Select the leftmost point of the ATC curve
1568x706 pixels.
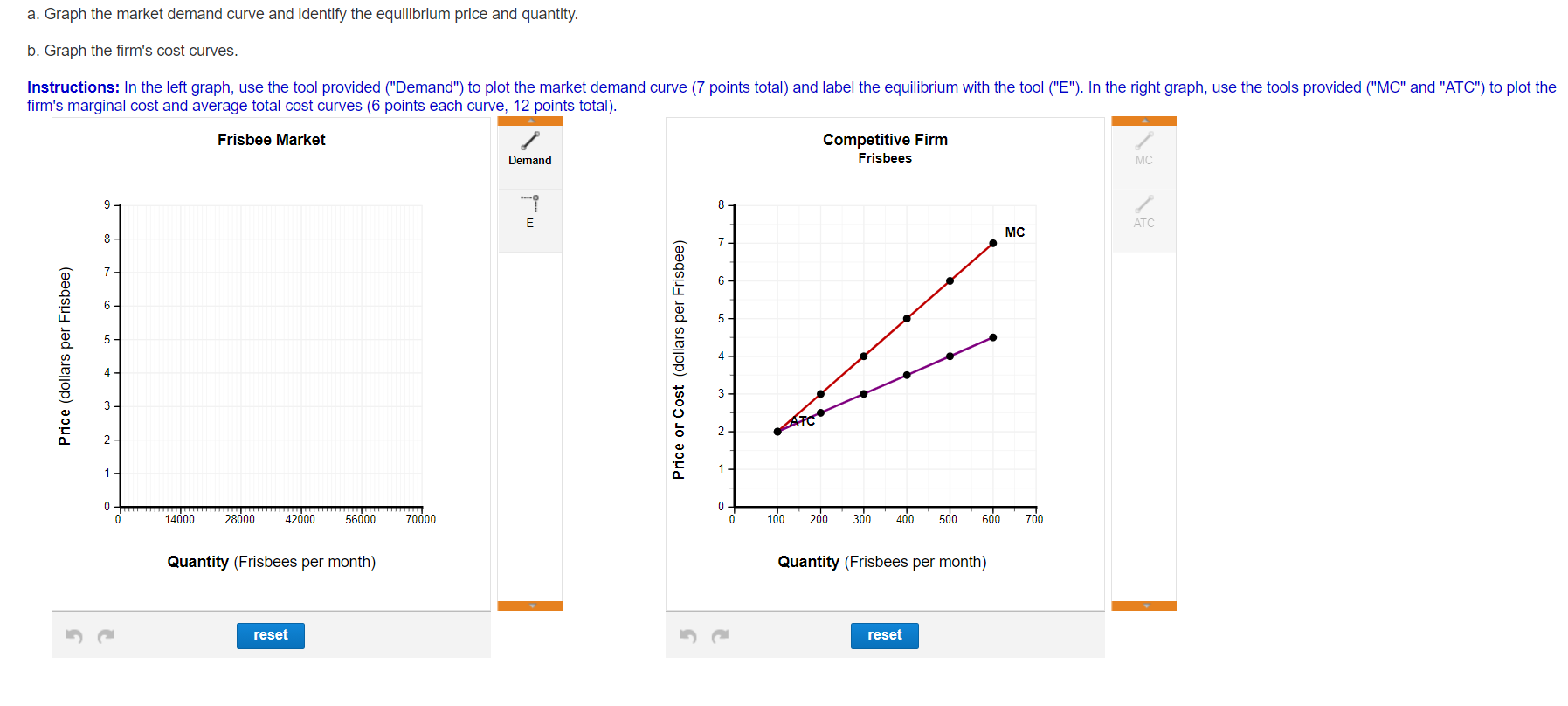point(777,430)
